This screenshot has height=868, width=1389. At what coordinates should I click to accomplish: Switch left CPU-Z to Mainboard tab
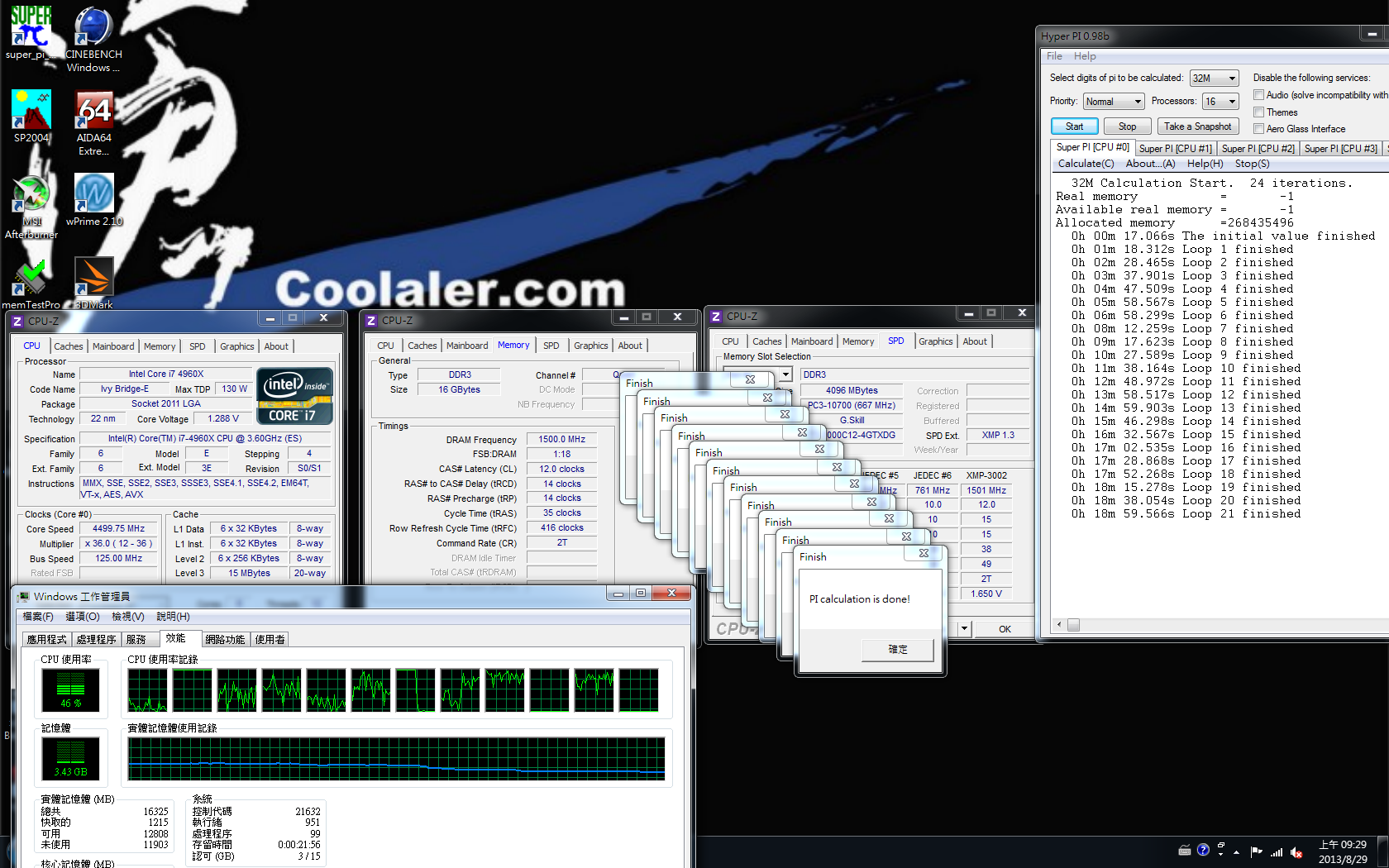click(113, 346)
